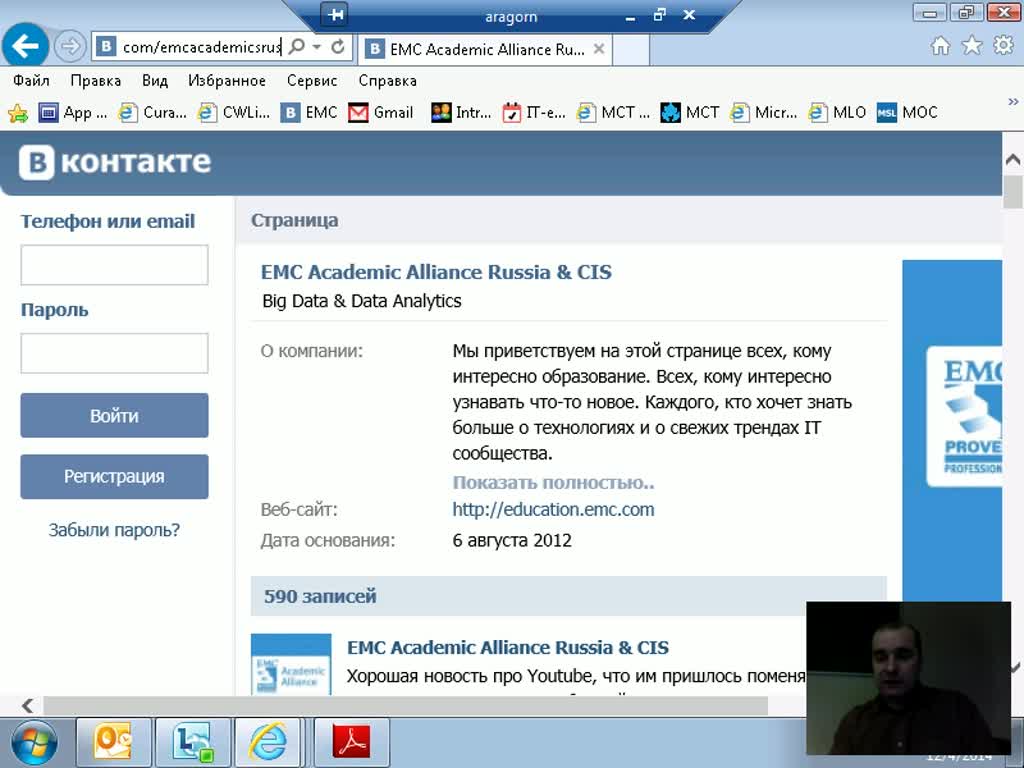Expand favorites bar overflow chevron
Image resolution: width=1024 pixels, height=768 pixels.
[1013, 101]
